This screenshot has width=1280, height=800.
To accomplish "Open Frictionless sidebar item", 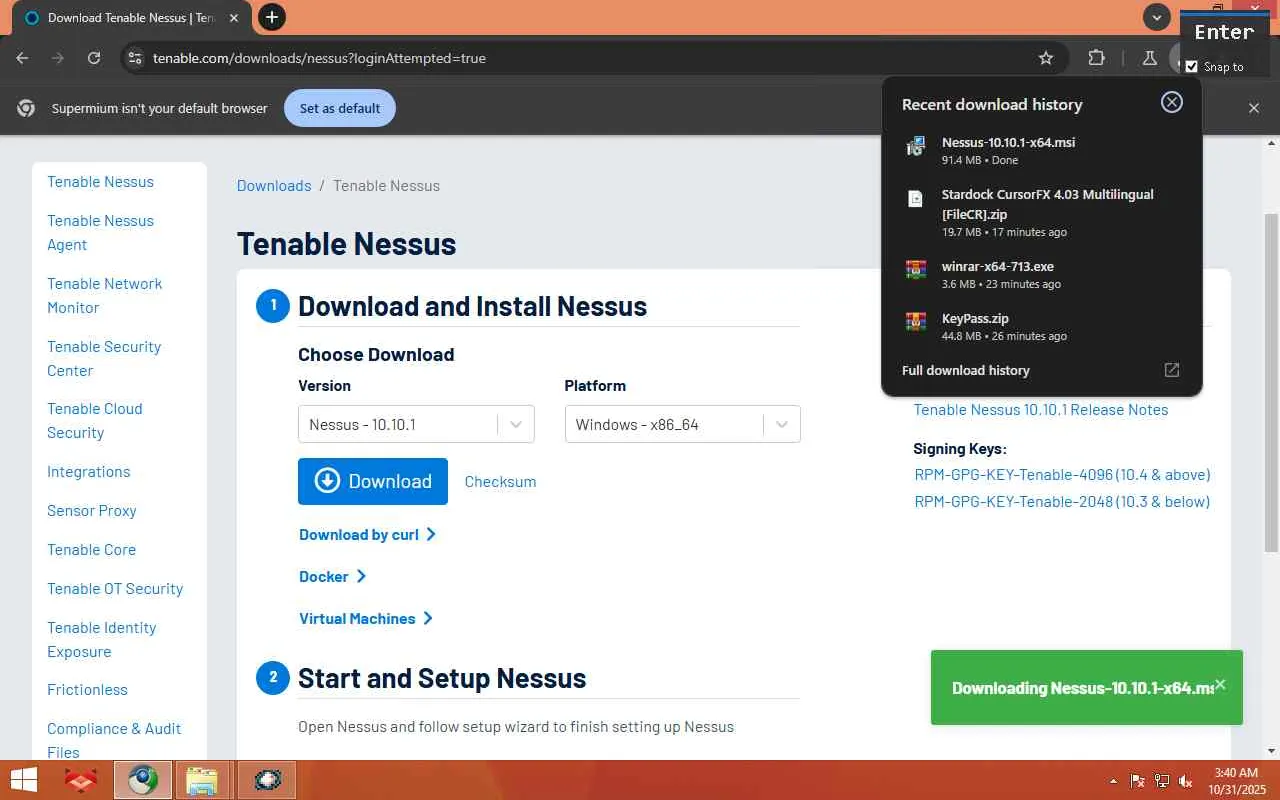I will (87, 689).
